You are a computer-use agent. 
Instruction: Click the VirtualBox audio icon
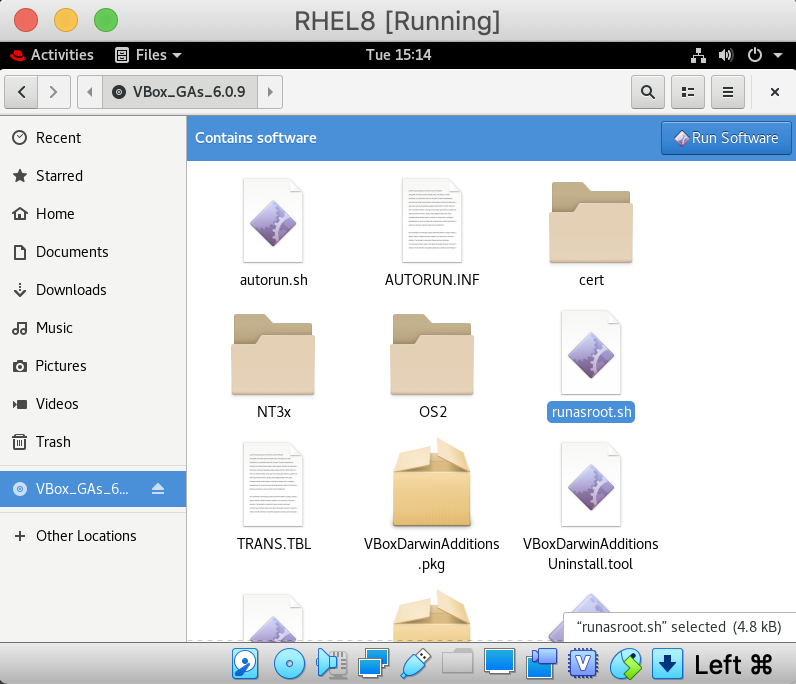[x=331, y=664]
